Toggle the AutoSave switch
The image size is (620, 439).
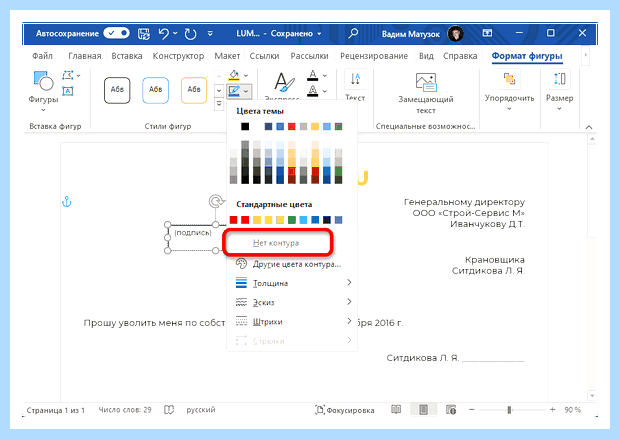(116, 33)
